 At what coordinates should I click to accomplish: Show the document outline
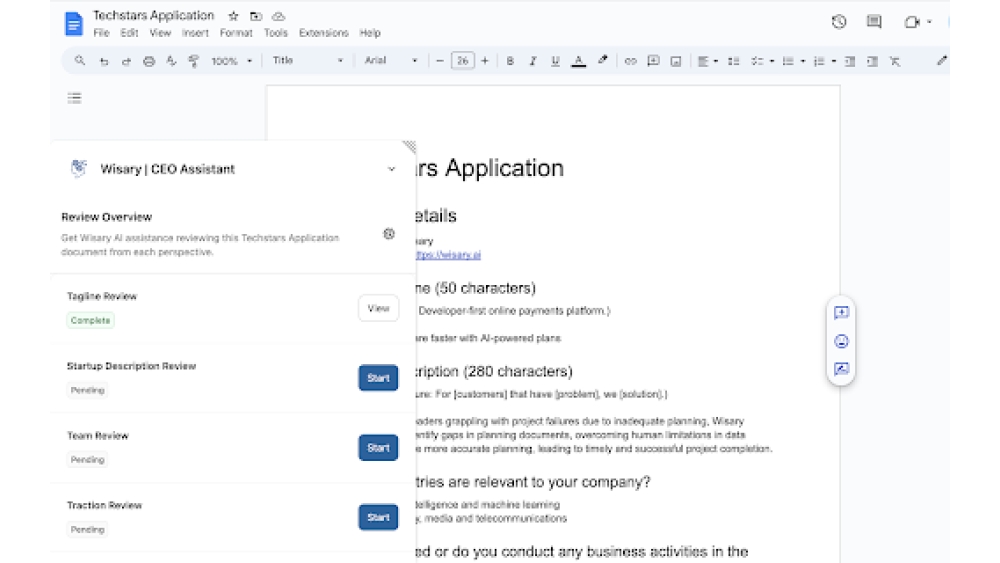[x=75, y=98]
